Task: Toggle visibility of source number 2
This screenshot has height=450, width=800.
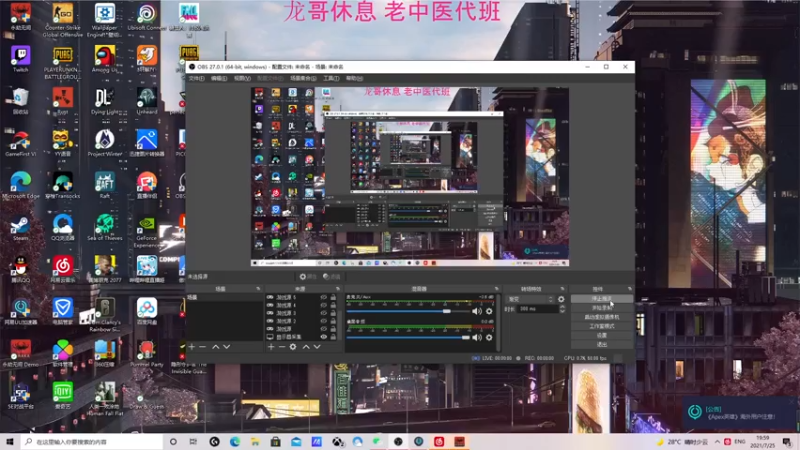Action: click(323, 321)
